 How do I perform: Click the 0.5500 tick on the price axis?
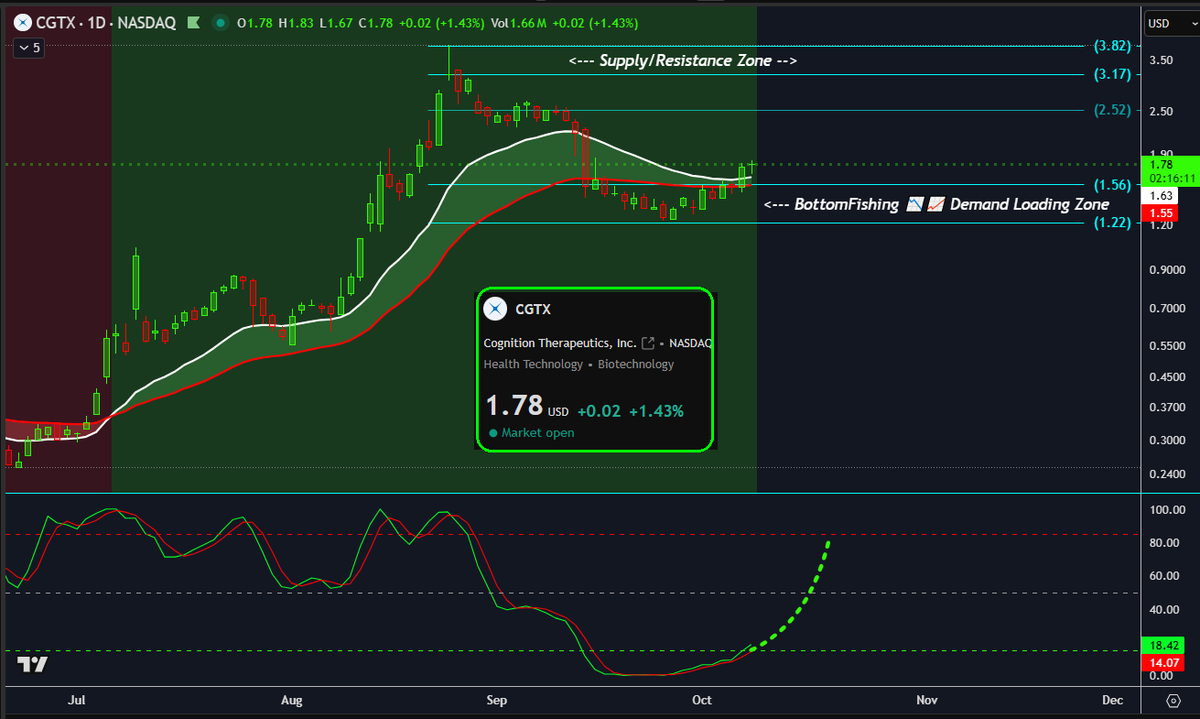click(x=1166, y=346)
